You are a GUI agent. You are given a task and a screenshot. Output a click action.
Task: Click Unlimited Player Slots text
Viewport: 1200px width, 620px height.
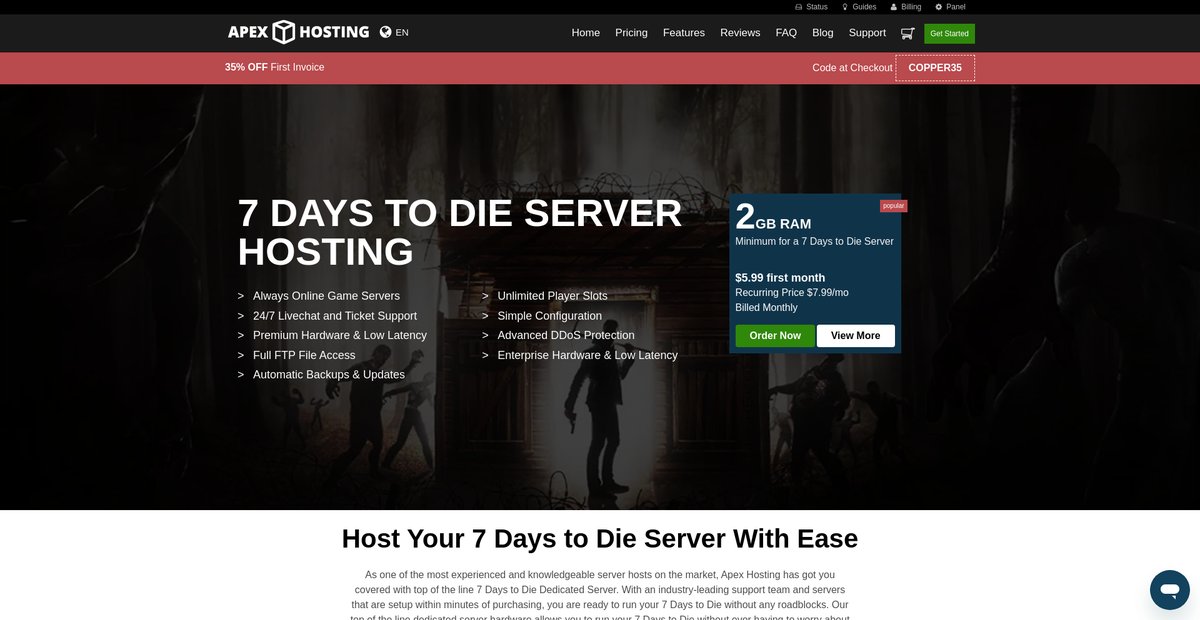click(553, 296)
